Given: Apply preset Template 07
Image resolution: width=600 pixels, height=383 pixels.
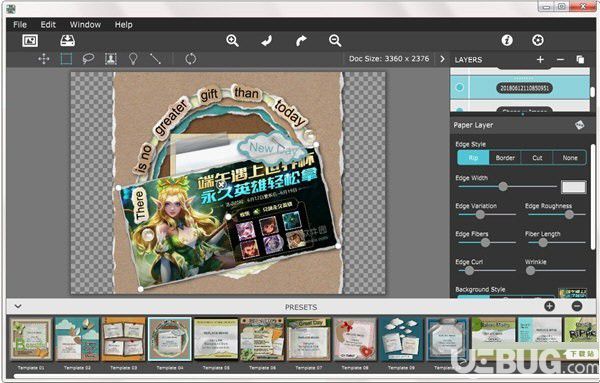Looking at the screenshot, I should click(308, 339).
